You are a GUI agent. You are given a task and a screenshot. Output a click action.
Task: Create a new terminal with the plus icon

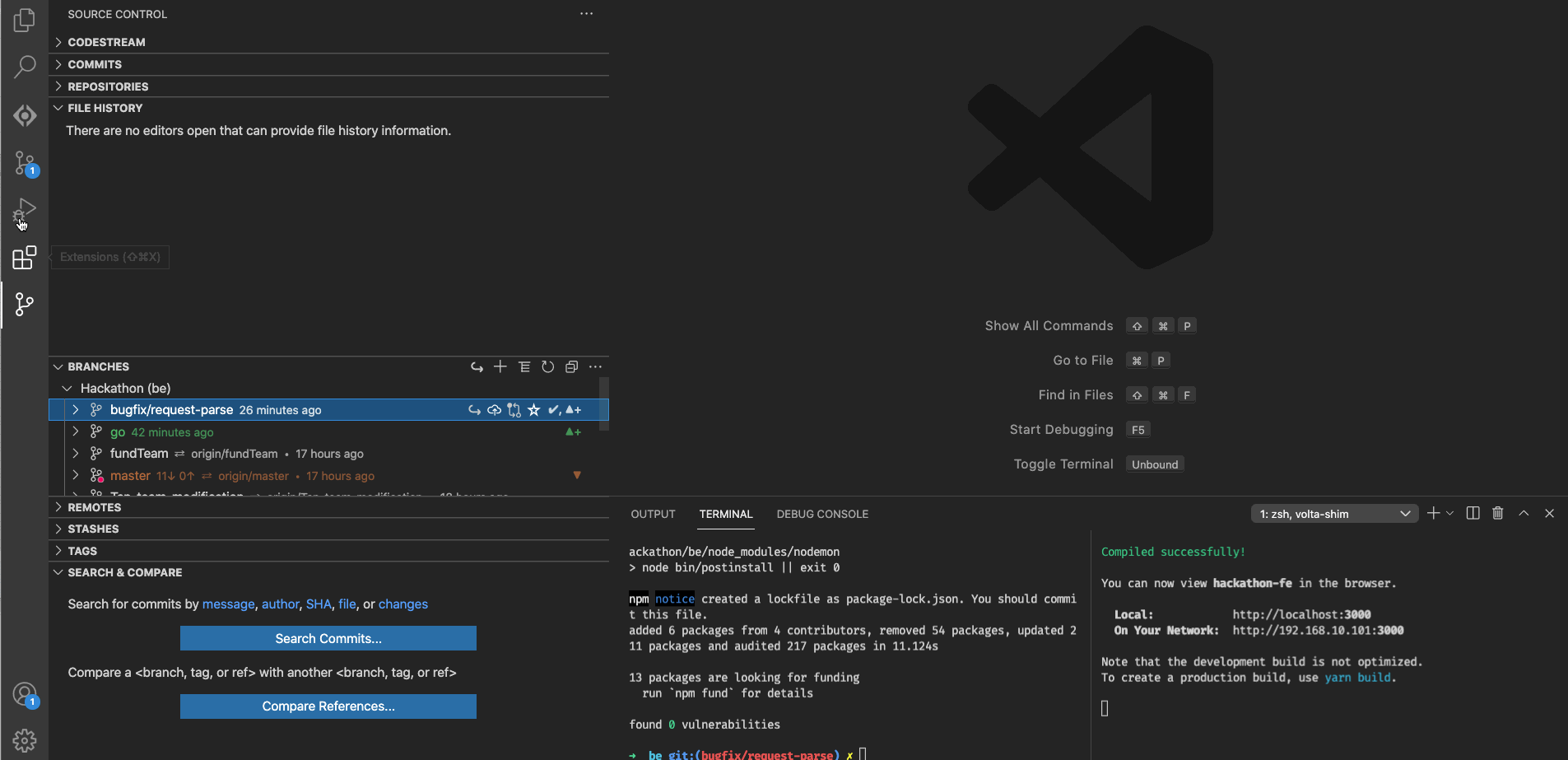pyautogui.click(x=1433, y=513)
